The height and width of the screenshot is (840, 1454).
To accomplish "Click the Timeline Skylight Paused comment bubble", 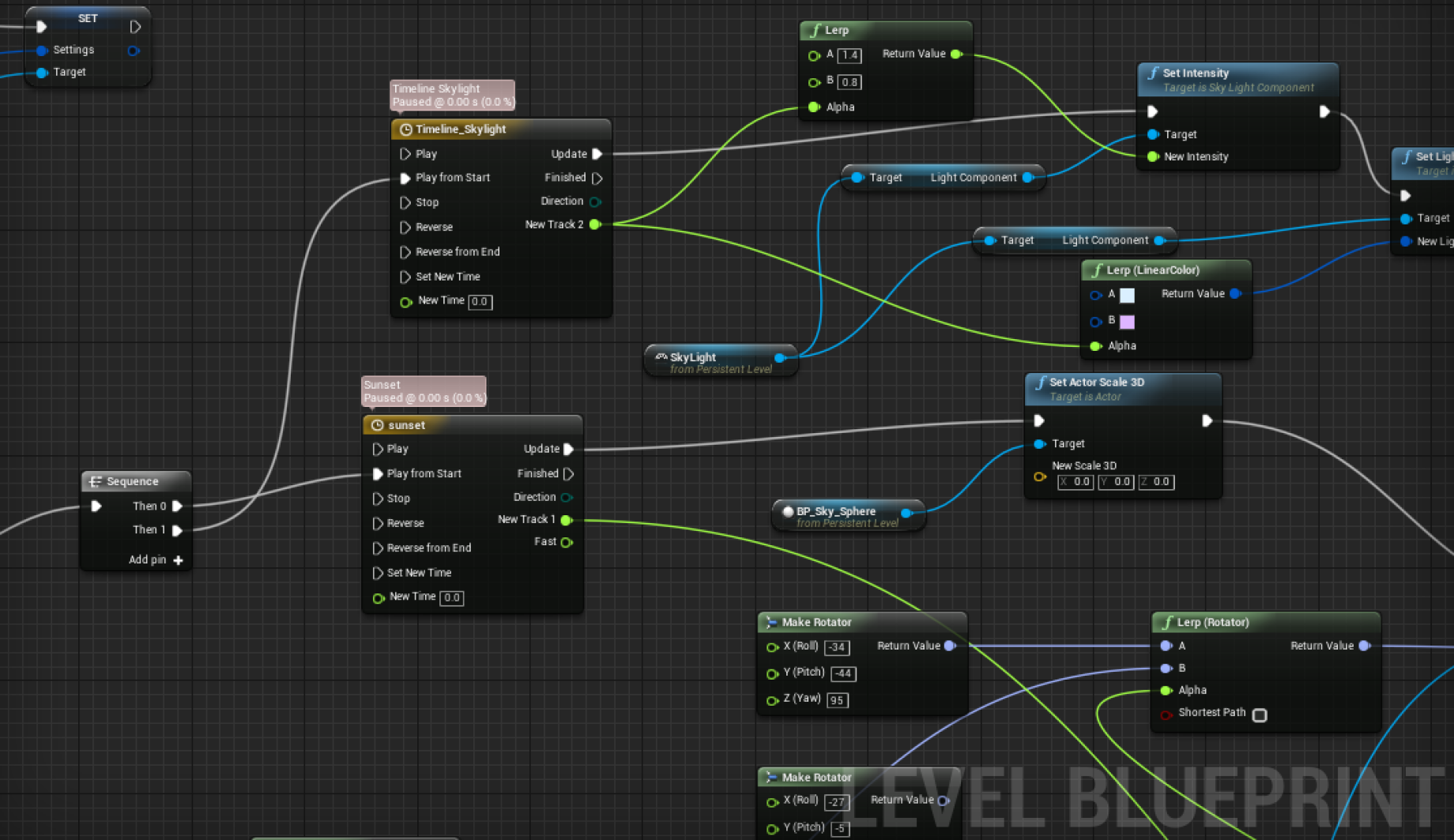I will tap(452, 95).
